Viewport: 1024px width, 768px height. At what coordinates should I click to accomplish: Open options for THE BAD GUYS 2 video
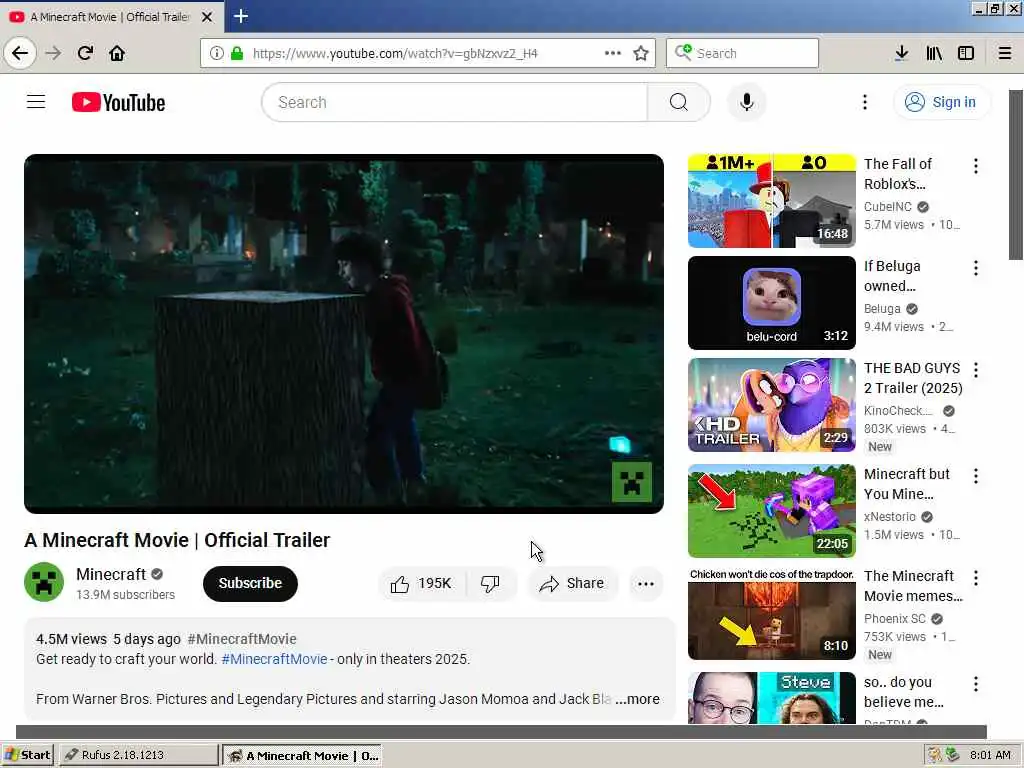pos(976,370)
